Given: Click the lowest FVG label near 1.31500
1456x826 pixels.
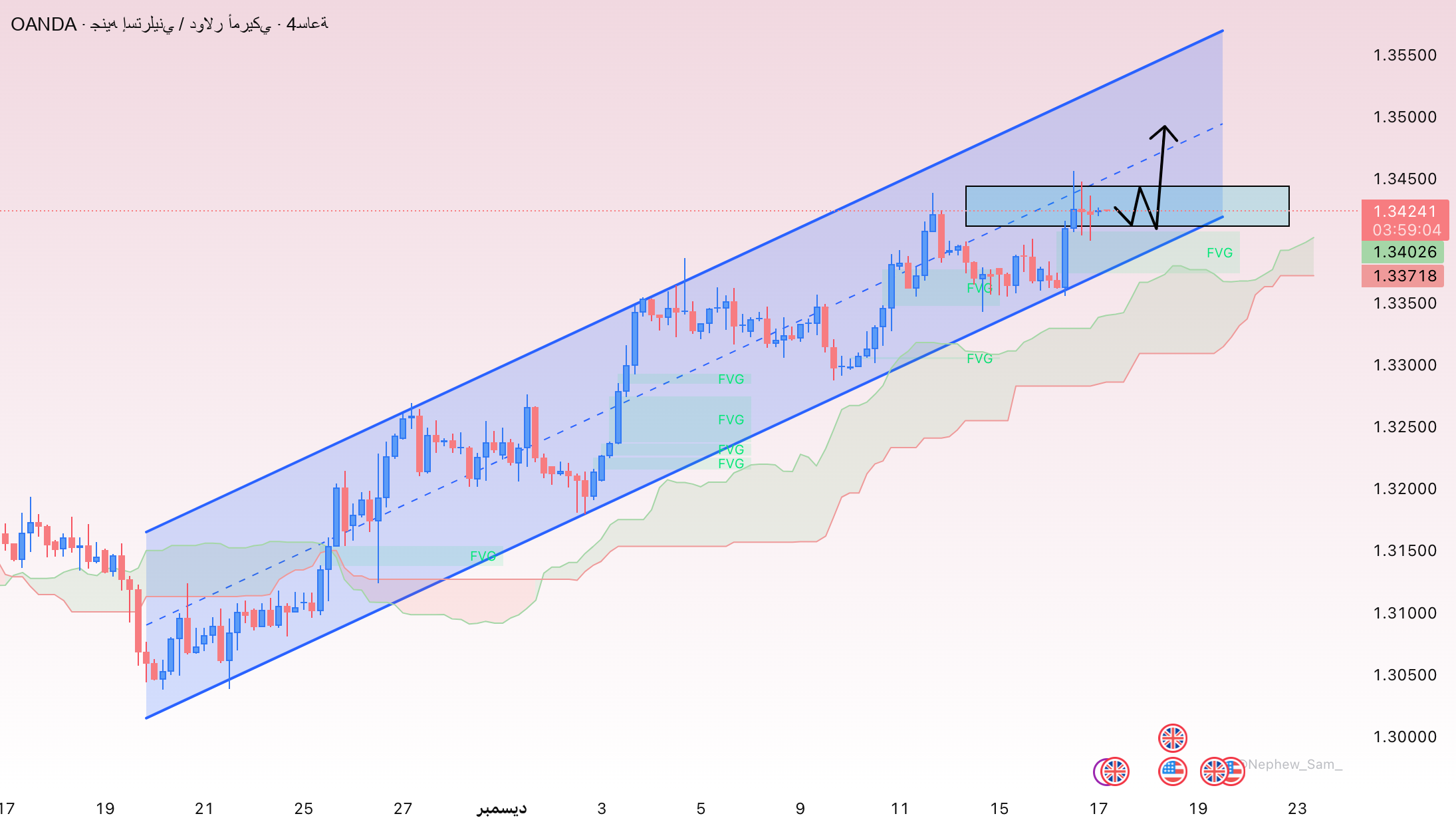Looking at the screenshot, I should pyautogui.click(x=483, y=556).
